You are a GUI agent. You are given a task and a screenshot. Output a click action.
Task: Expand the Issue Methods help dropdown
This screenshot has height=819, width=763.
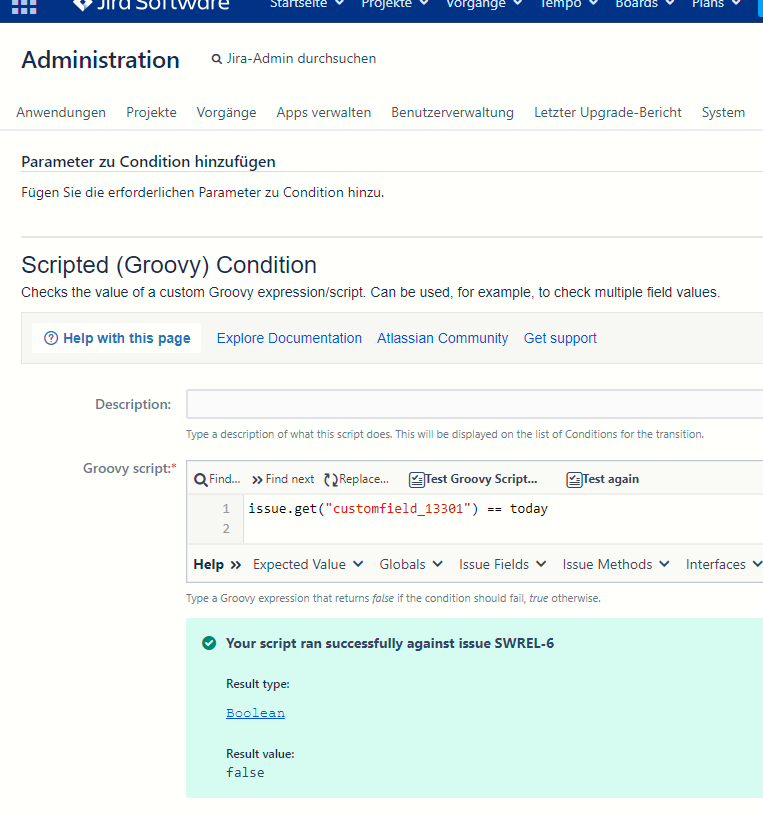pos(616,565)
